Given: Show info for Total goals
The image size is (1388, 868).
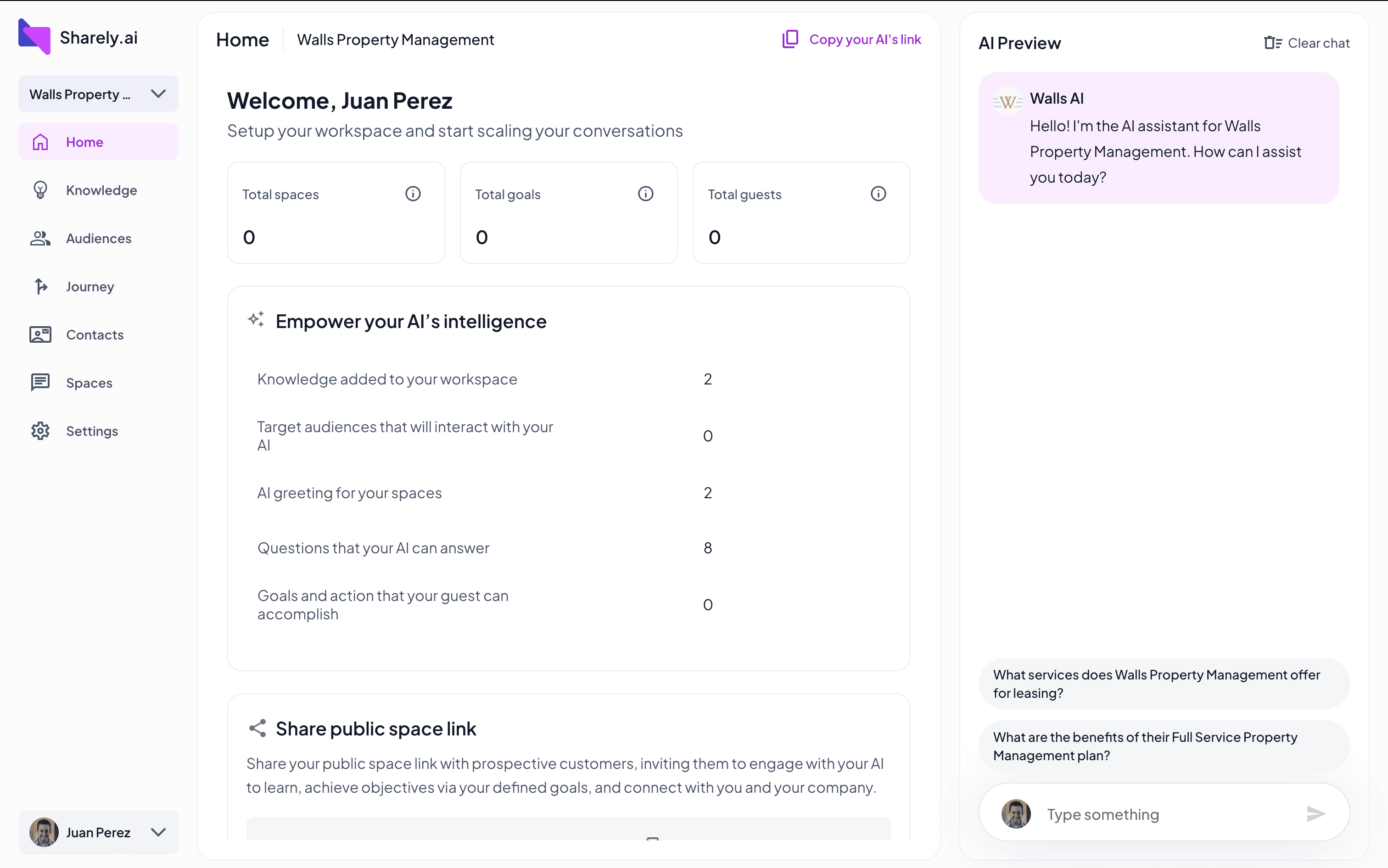Looking at the screenshot, I should click(645, 194).
